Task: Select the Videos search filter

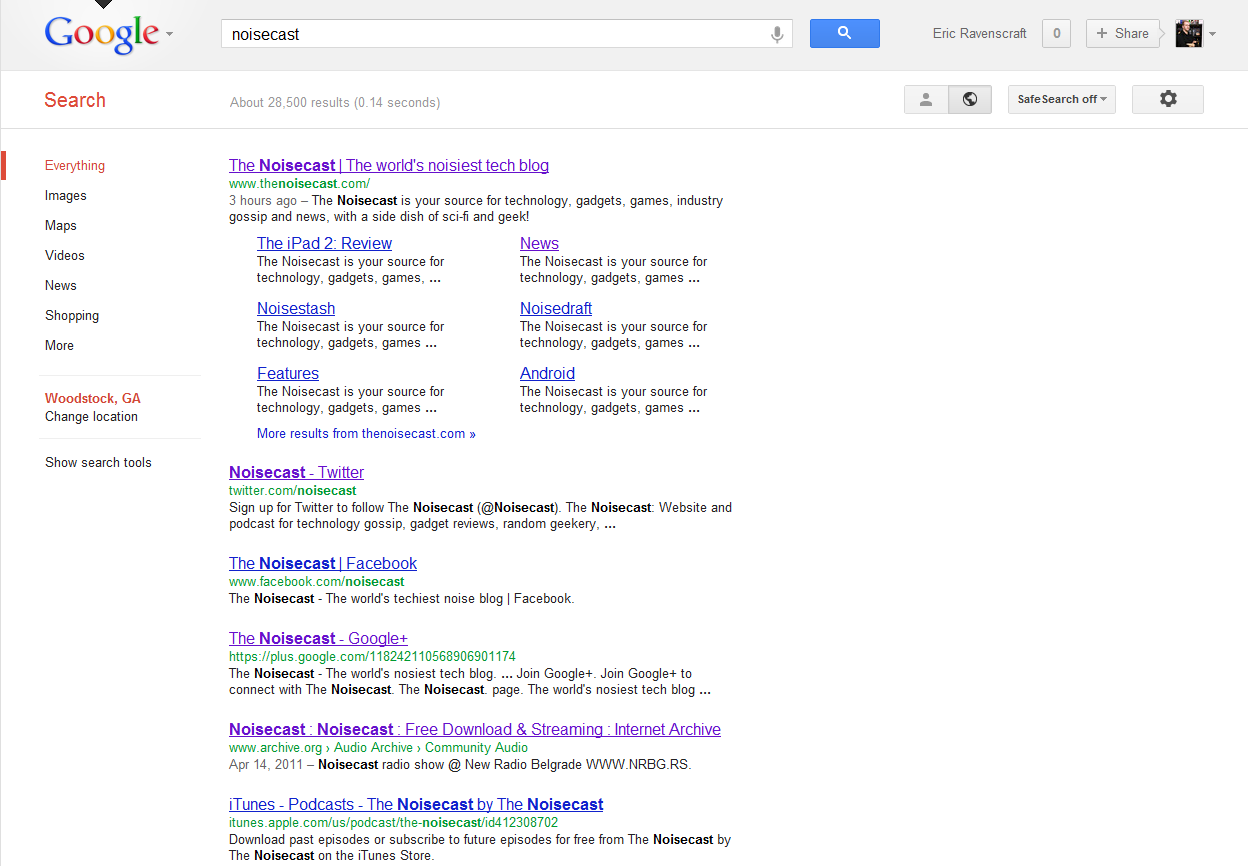Action: click(x=65, y=256)
